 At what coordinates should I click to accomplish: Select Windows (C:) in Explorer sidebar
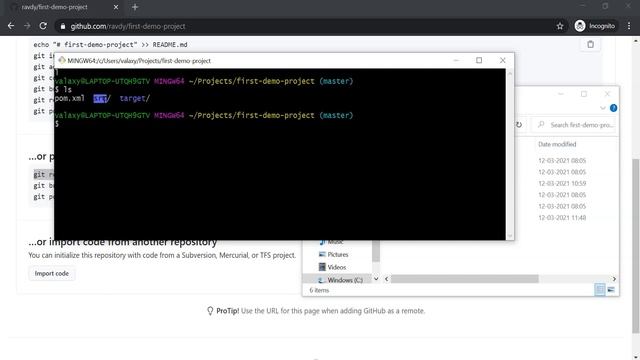pos(344,280)
